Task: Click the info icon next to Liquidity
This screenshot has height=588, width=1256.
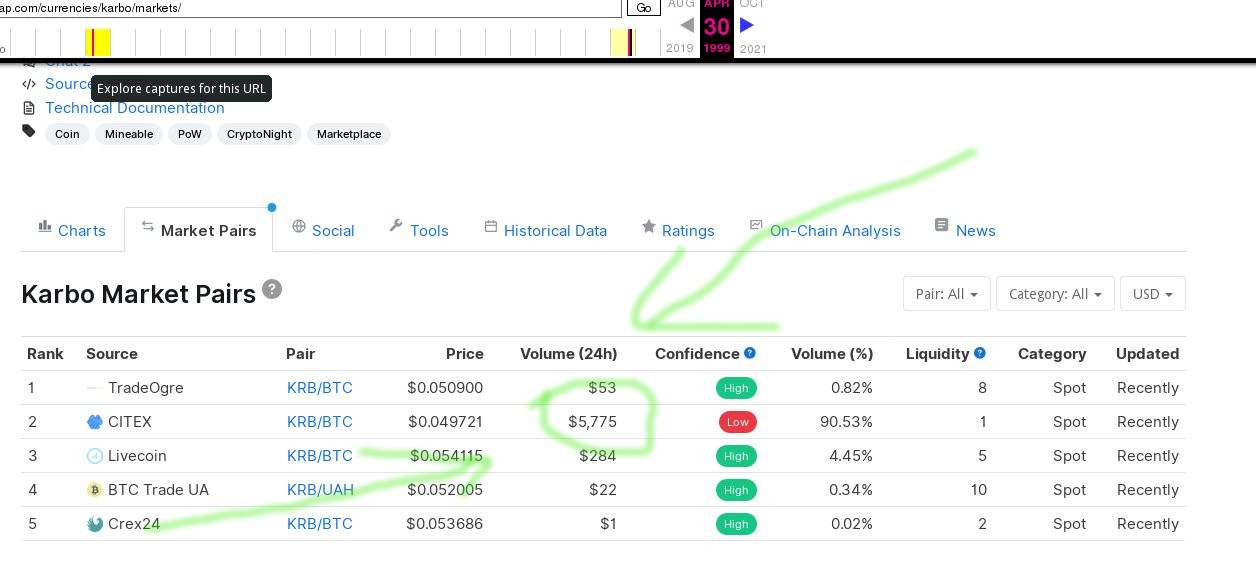Action: 980,353
